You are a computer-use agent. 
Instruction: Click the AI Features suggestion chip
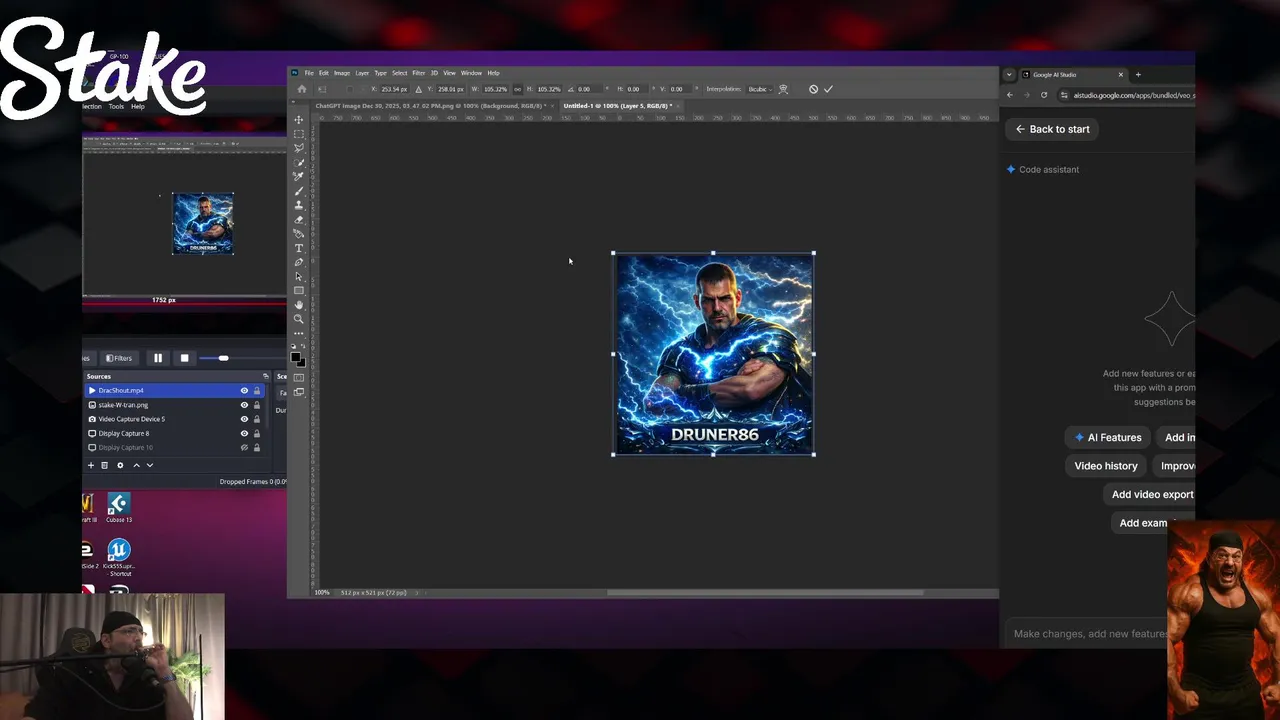1108,437
